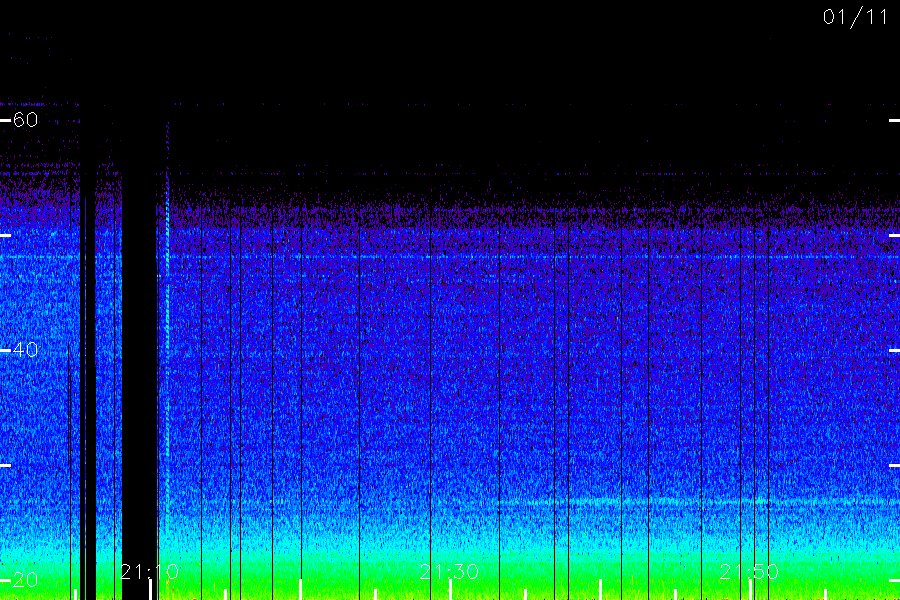Click the 20 frequency axis label
Screen dimensions: 900x600
(x=25, y=580)
